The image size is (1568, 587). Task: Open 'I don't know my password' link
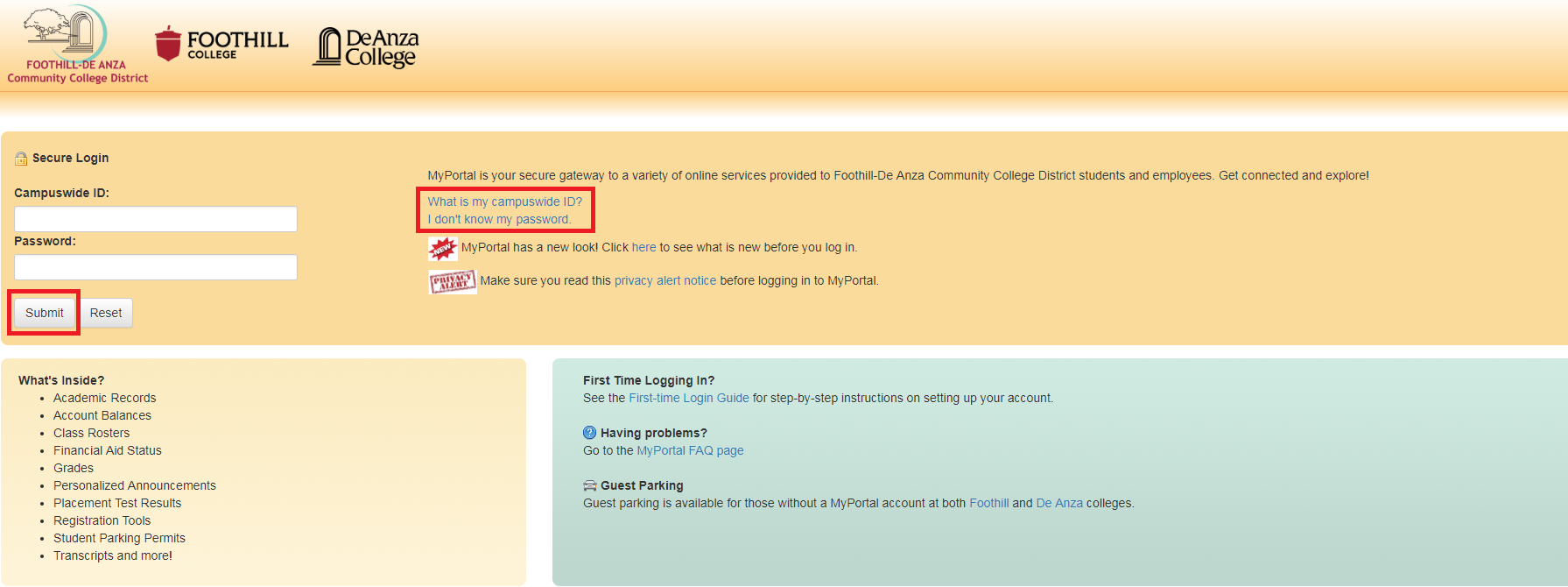[499, 219]
